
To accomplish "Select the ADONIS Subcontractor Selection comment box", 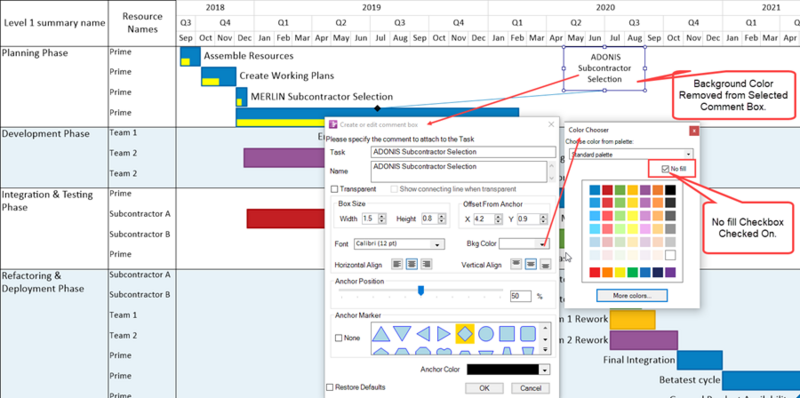I will click(x=604, y=68).
